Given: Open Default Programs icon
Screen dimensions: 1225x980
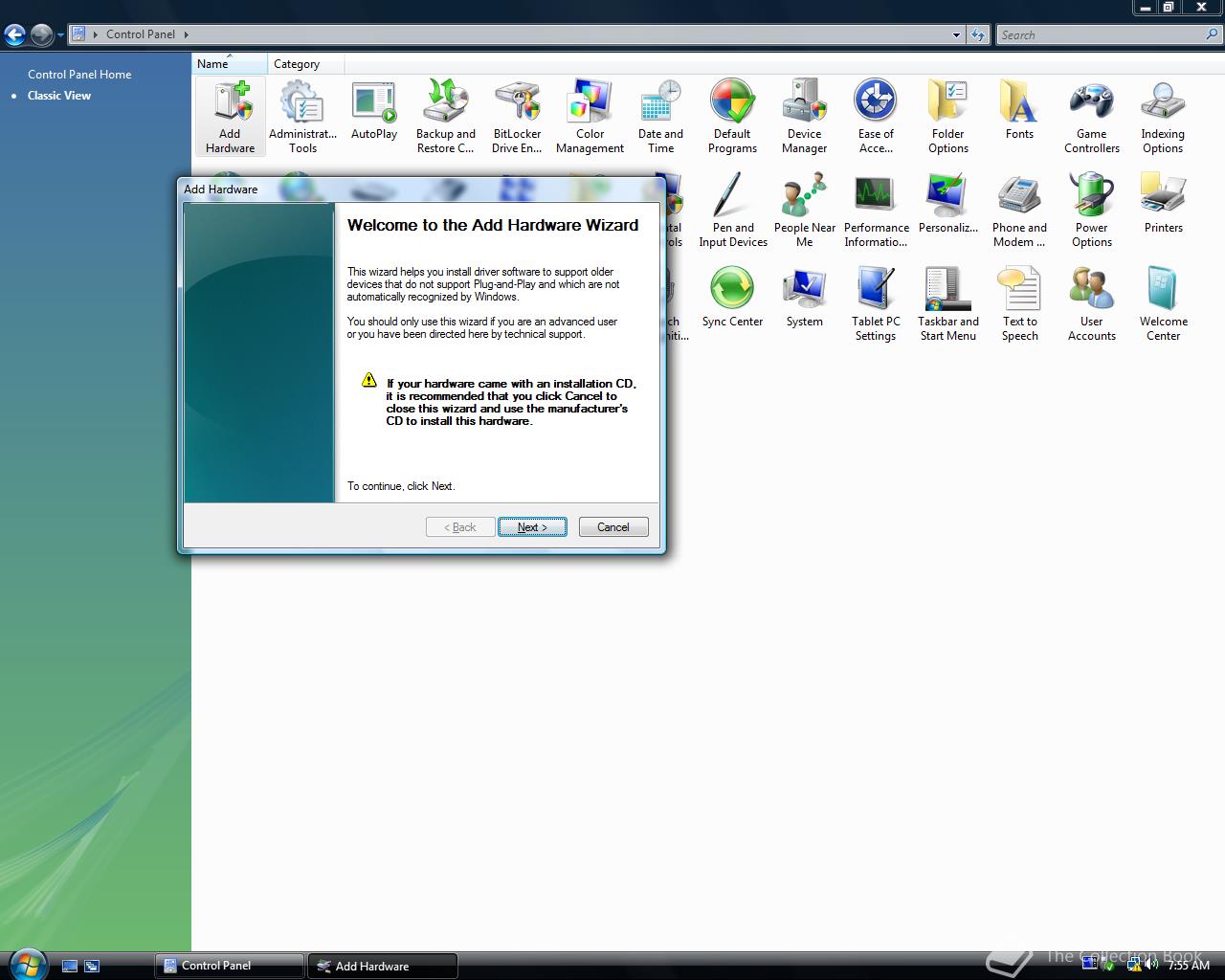Looking at the screenshot, I should [x=733, y=116].
